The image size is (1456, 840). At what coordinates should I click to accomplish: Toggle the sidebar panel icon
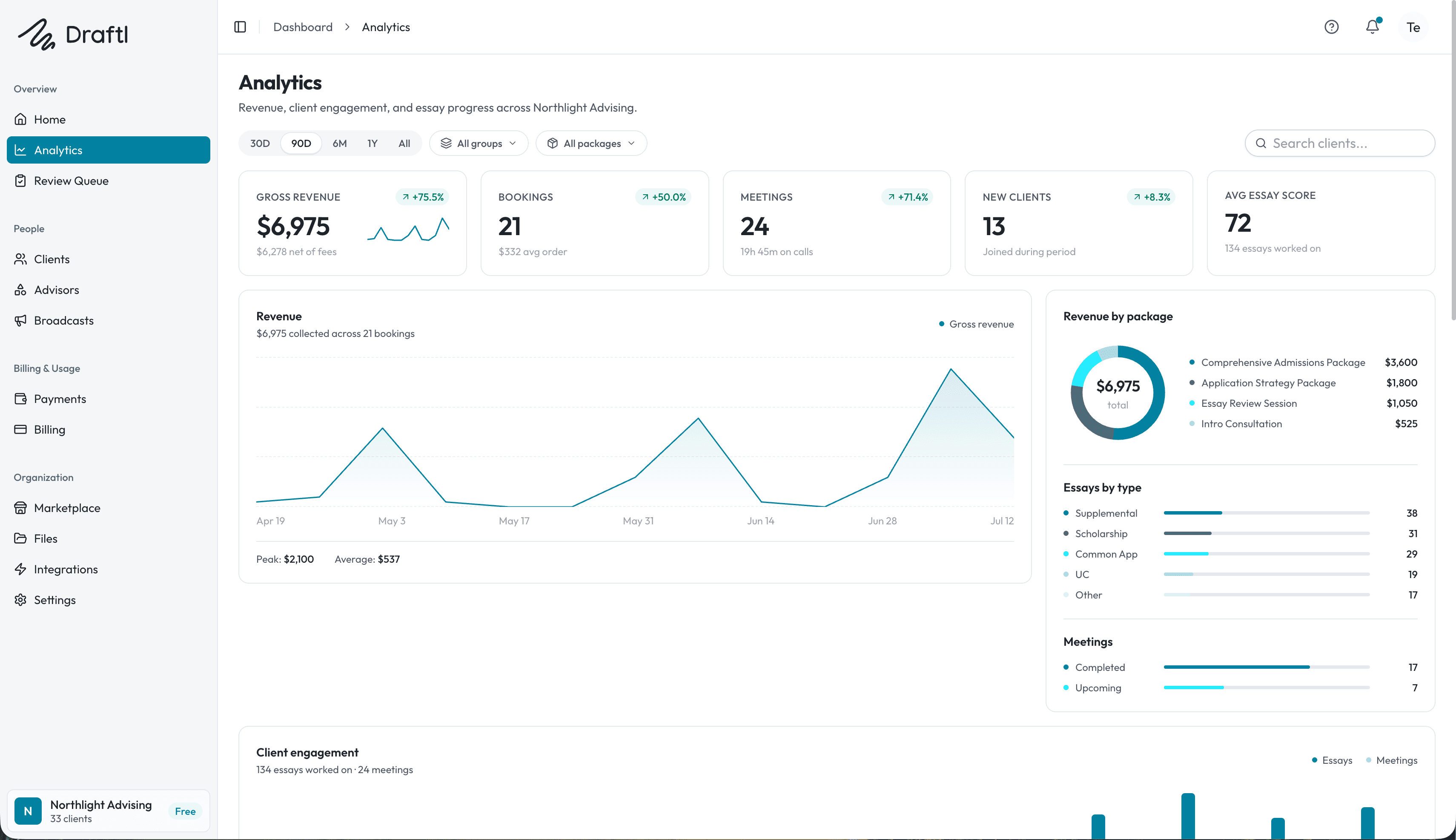point(241,27)
